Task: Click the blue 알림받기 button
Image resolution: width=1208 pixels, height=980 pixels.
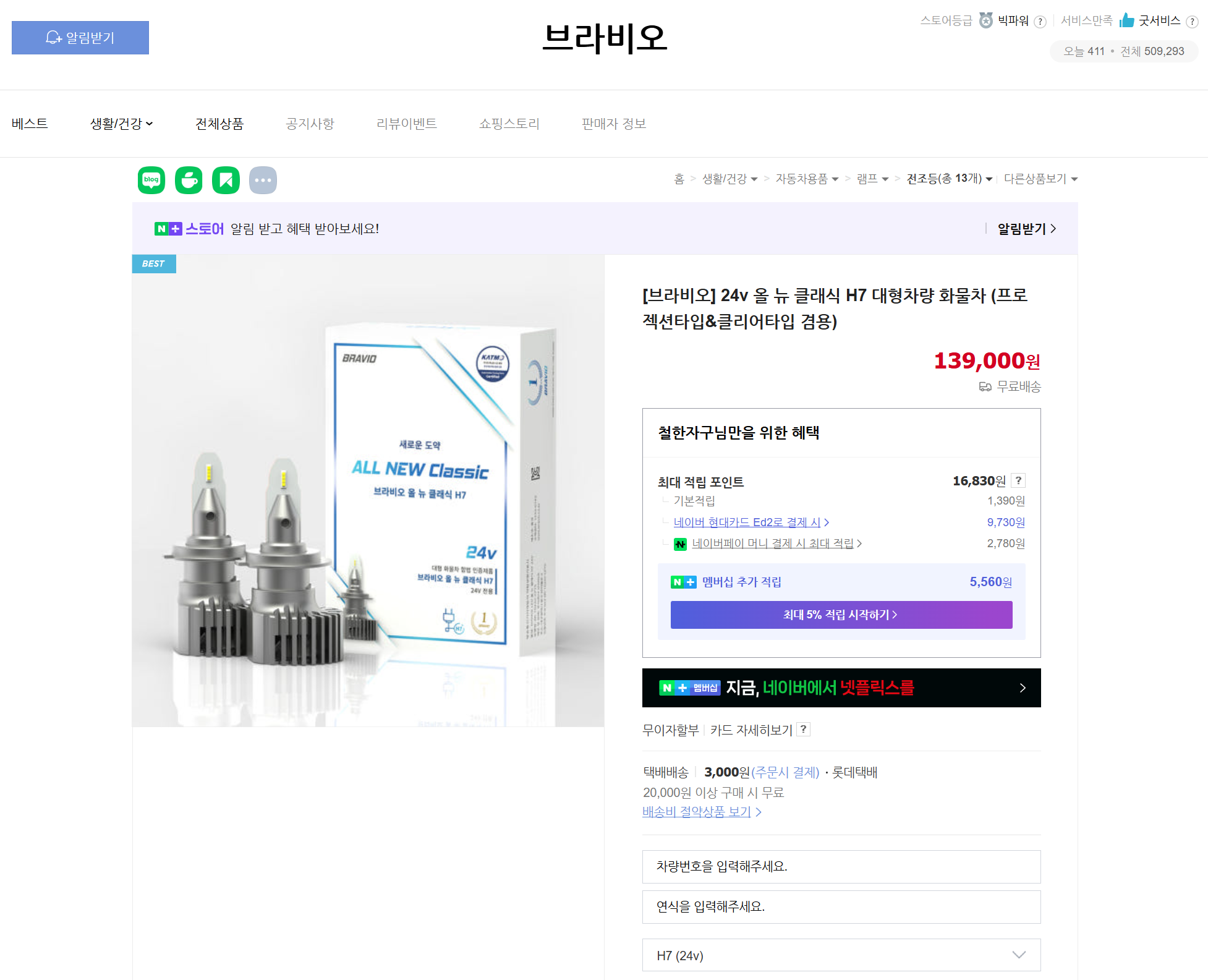Action: [80, 38]
